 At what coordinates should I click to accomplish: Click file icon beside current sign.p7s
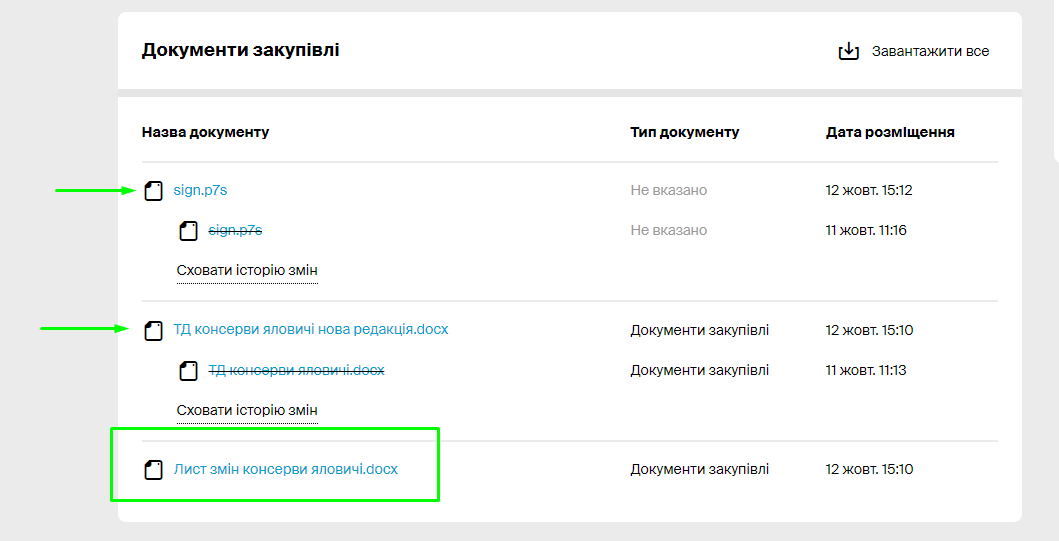click(153, 190)
